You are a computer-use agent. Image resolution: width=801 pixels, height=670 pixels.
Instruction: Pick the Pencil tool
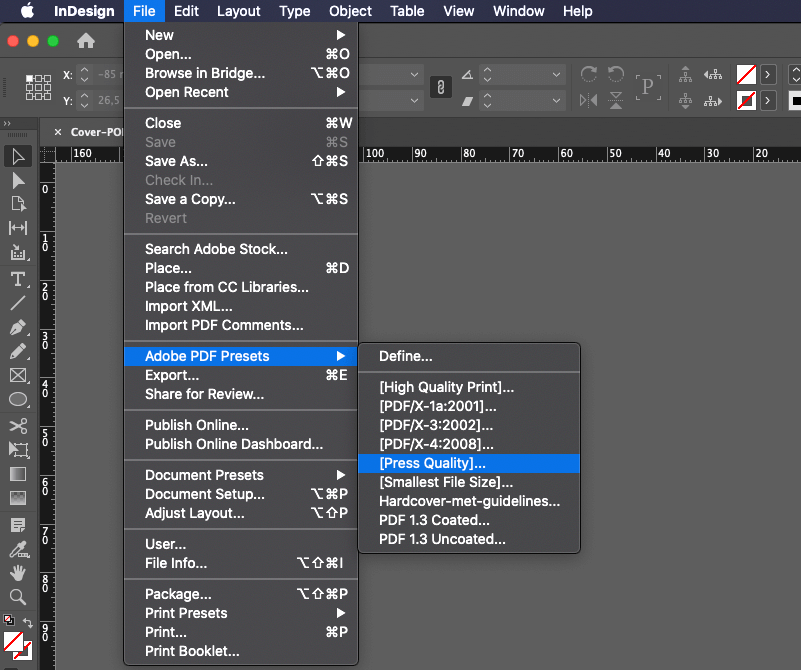[x=18, y=351]
